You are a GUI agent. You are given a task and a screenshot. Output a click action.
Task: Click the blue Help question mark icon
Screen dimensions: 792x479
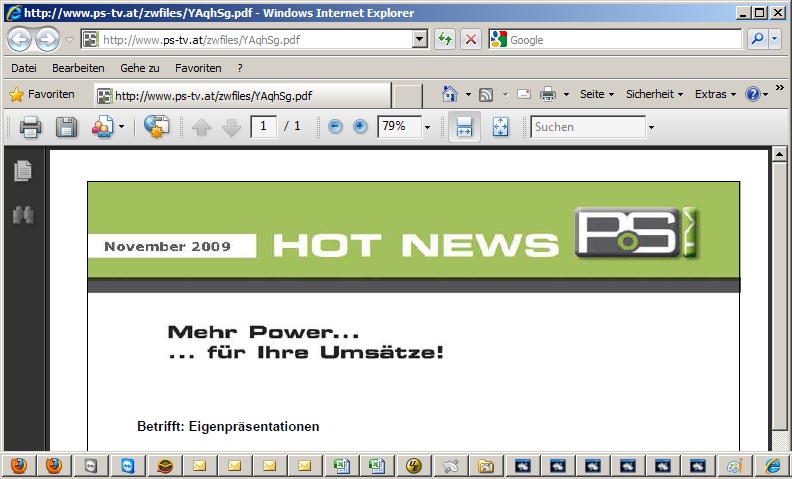tap(753, 94)
